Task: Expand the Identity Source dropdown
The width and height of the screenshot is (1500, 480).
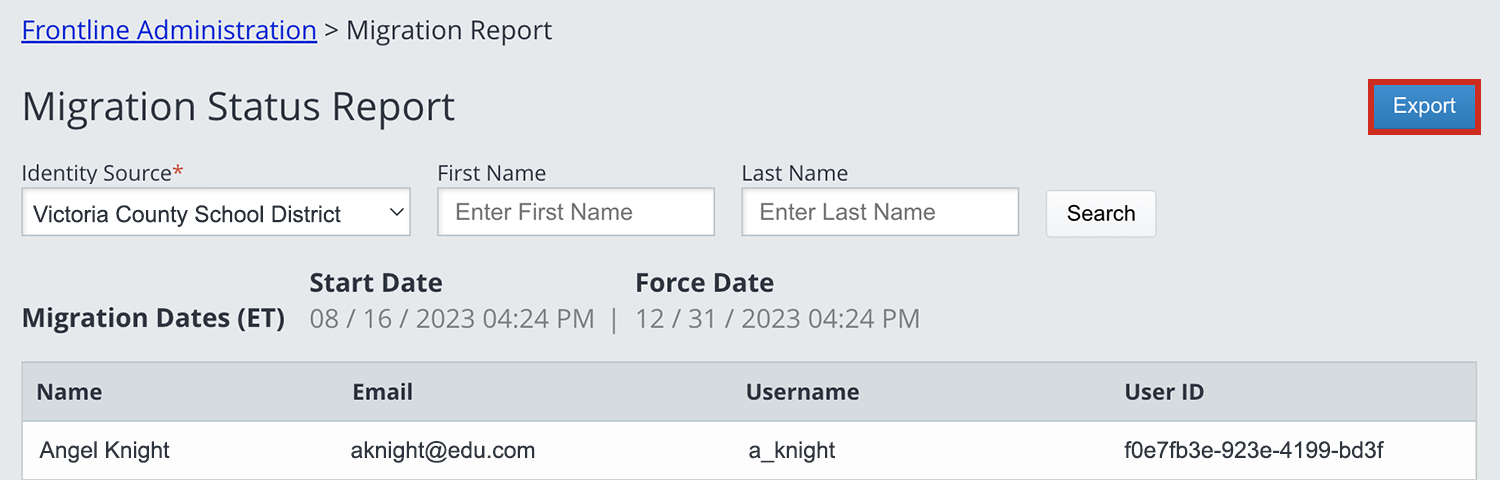Action: (216, 212)
